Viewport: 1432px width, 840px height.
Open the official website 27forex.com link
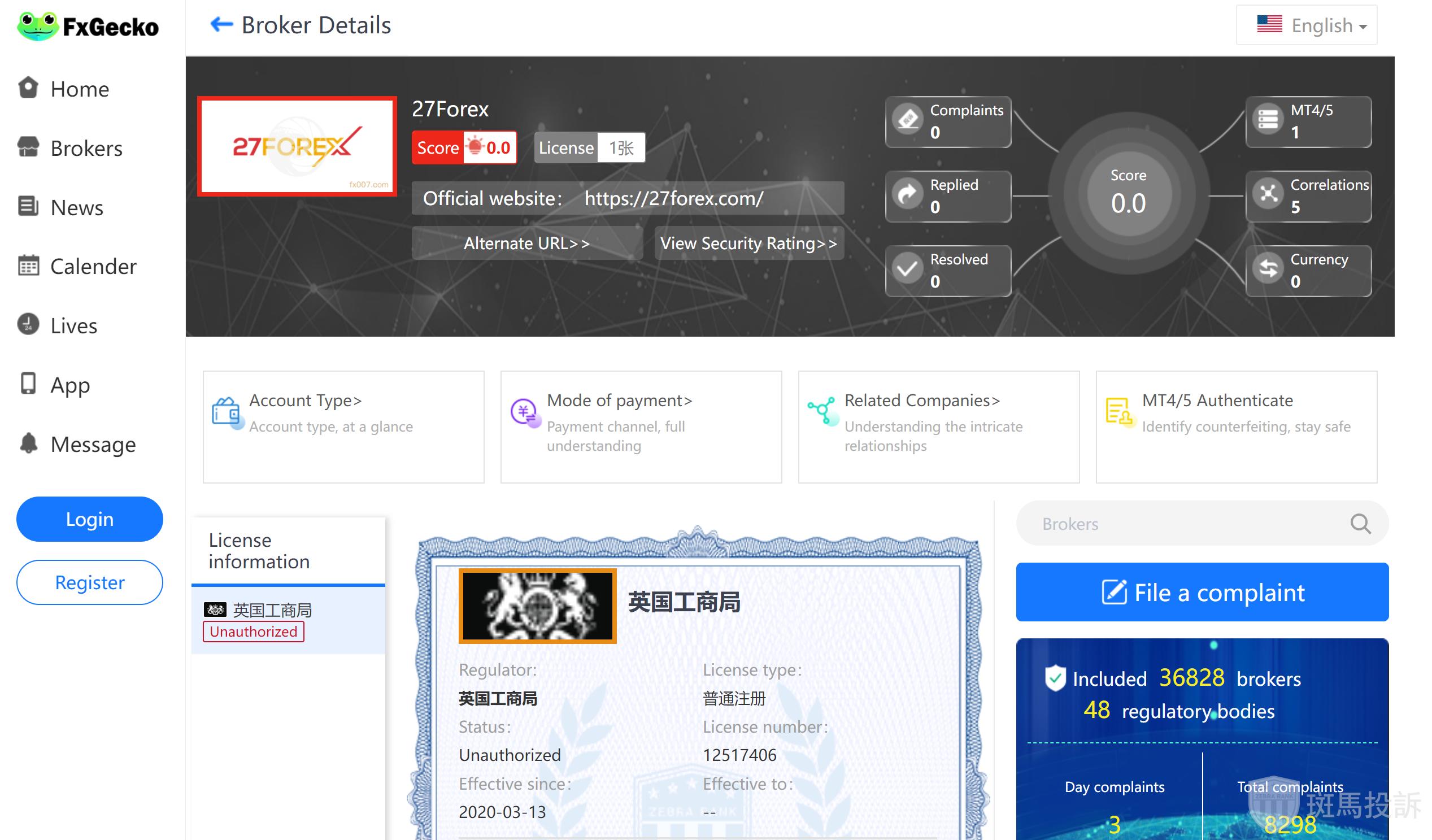click(673, 198)
